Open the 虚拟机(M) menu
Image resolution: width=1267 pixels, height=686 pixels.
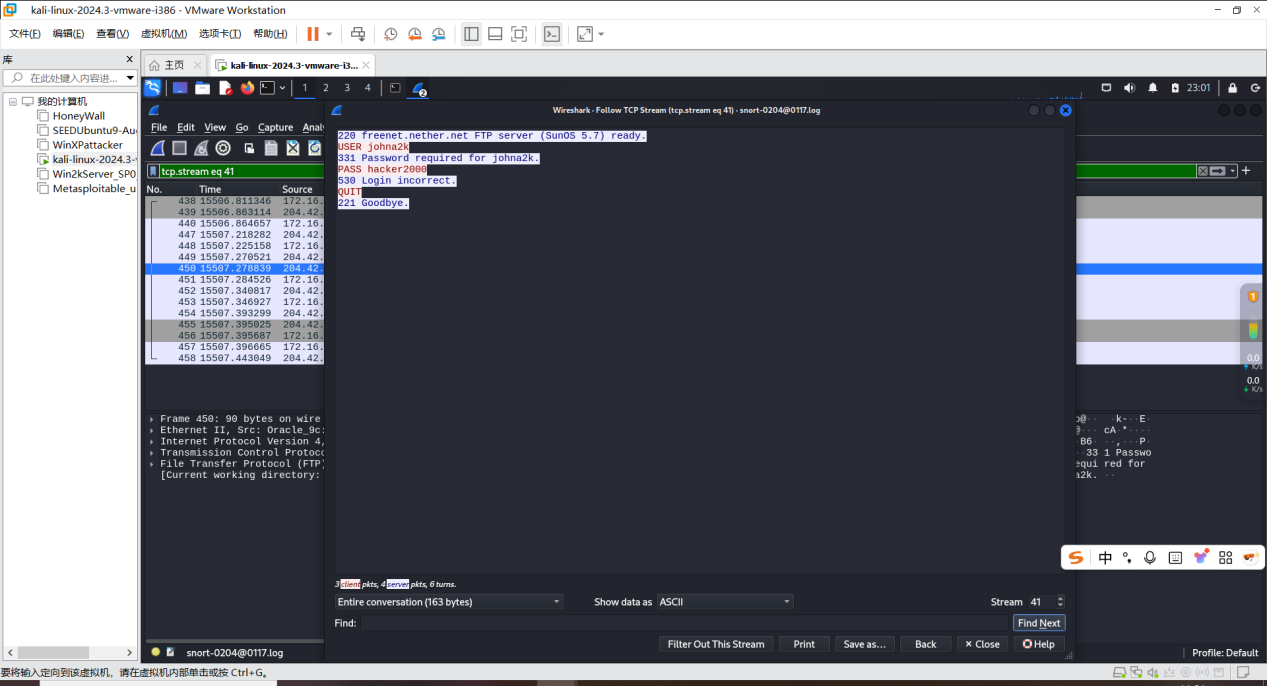pyautogui.click(x=164, y=34)
